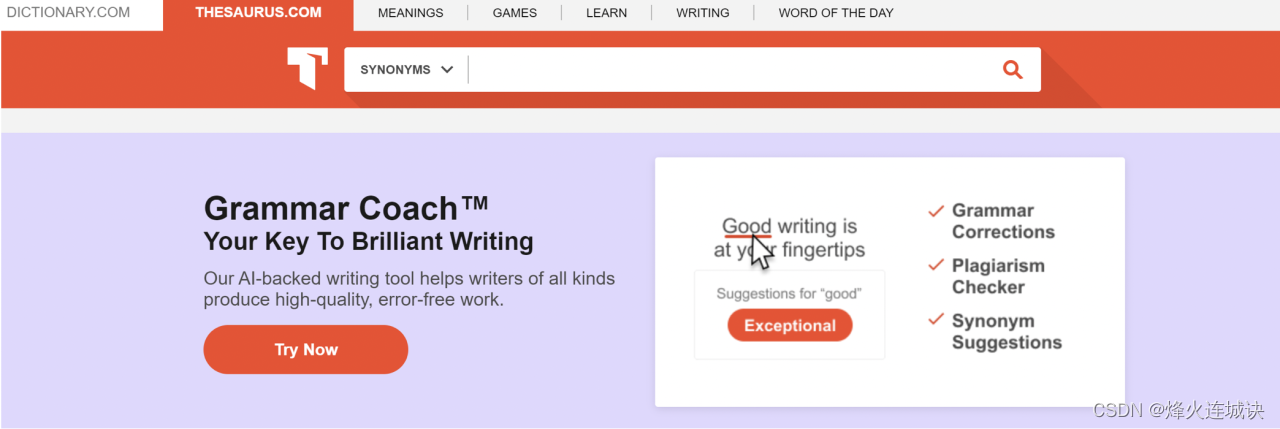The width and height of the screenshot is (1280, 429).
Task: Click the Exceptional suggestion button
Action: click(790, 326)
